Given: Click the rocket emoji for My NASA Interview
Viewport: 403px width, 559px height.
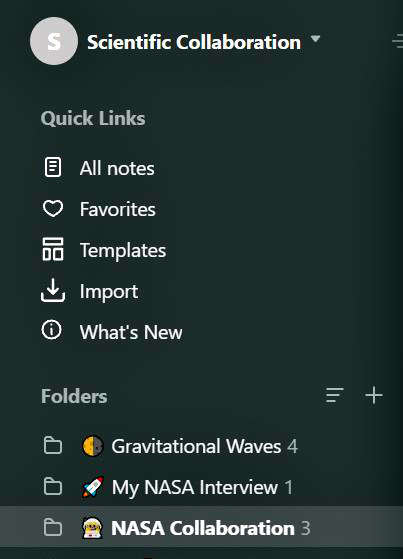Looking at the screenshot, I should point(93,487).
